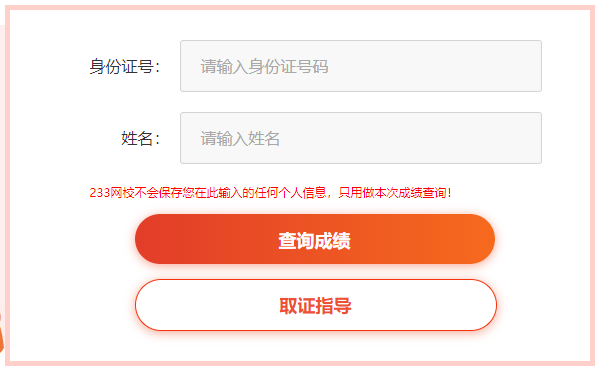
Task: Focus the 姓名 input field
Action: (361, 138)
